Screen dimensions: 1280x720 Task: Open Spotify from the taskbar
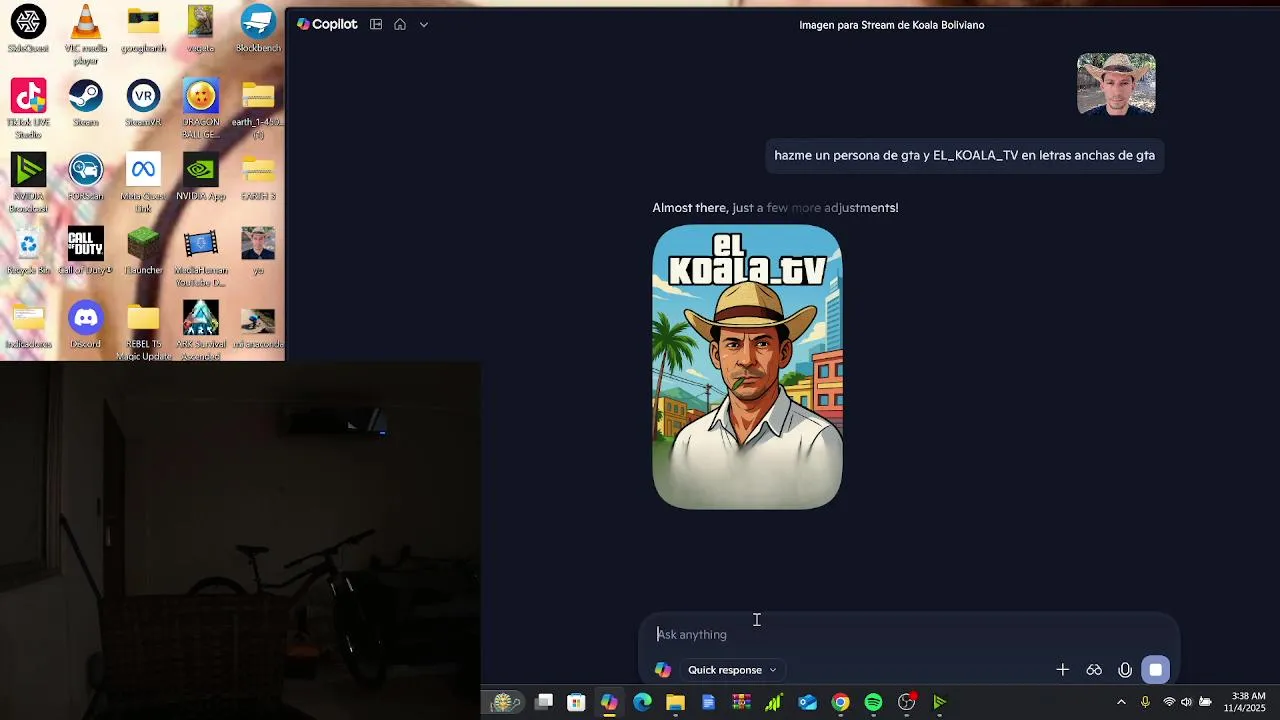873,702
